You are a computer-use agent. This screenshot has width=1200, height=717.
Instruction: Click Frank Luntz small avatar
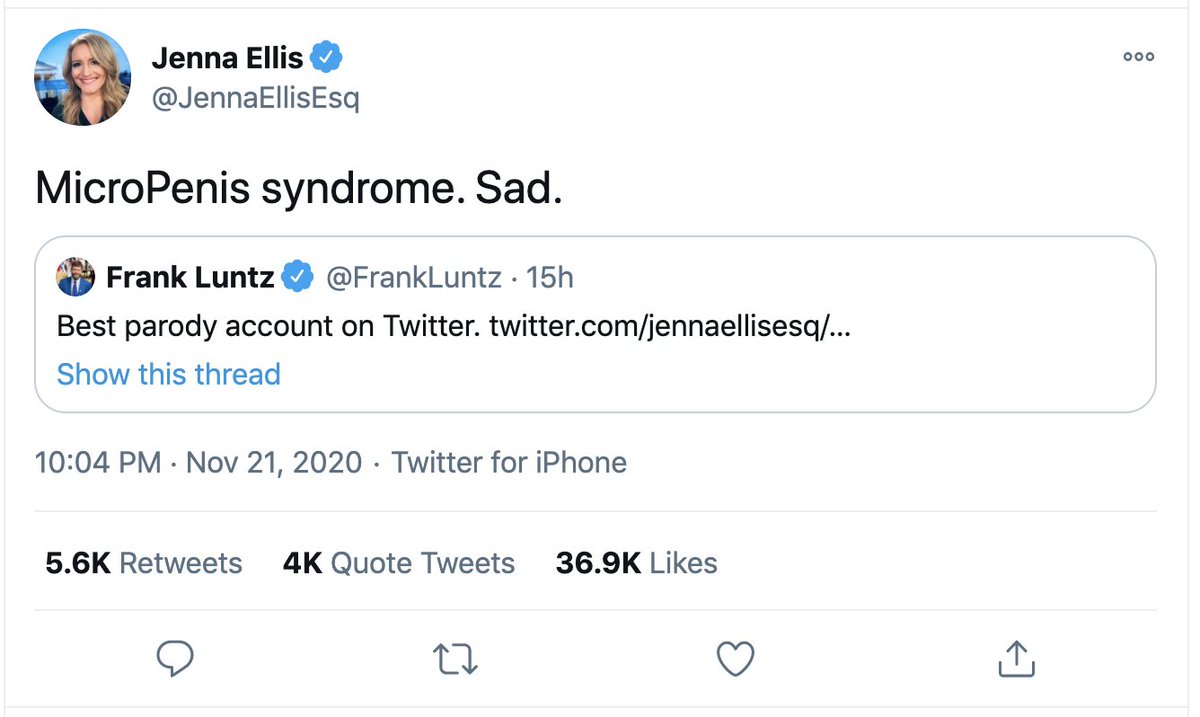point(75,277)
